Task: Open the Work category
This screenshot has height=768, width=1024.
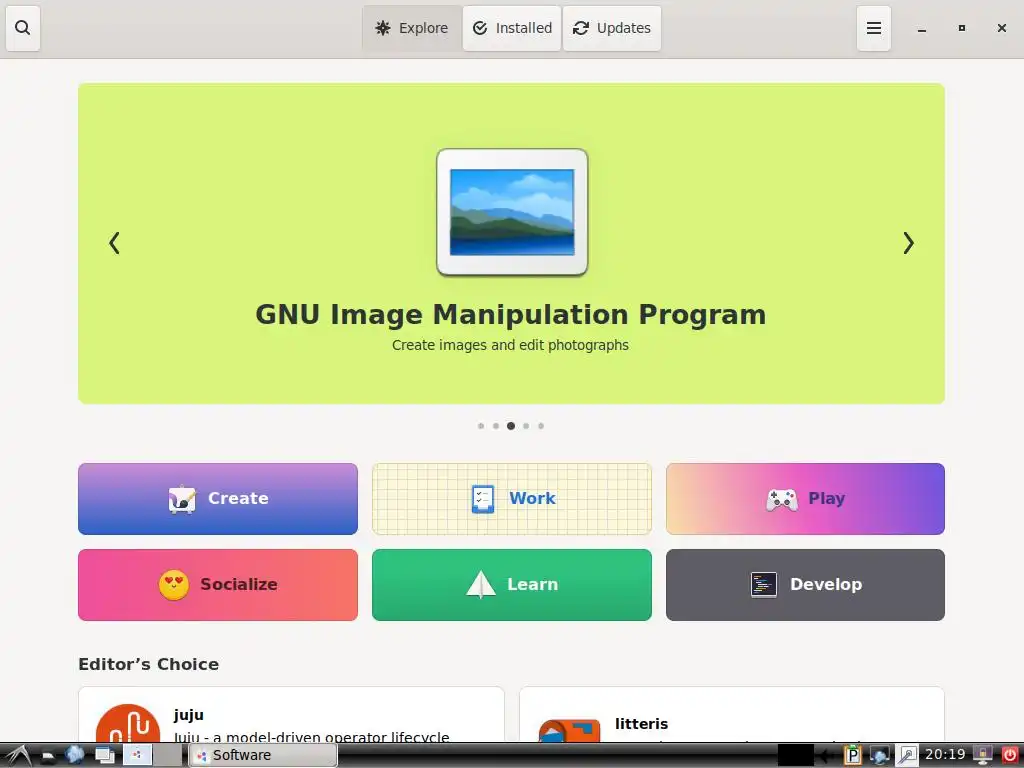Action: coord(512,499)
